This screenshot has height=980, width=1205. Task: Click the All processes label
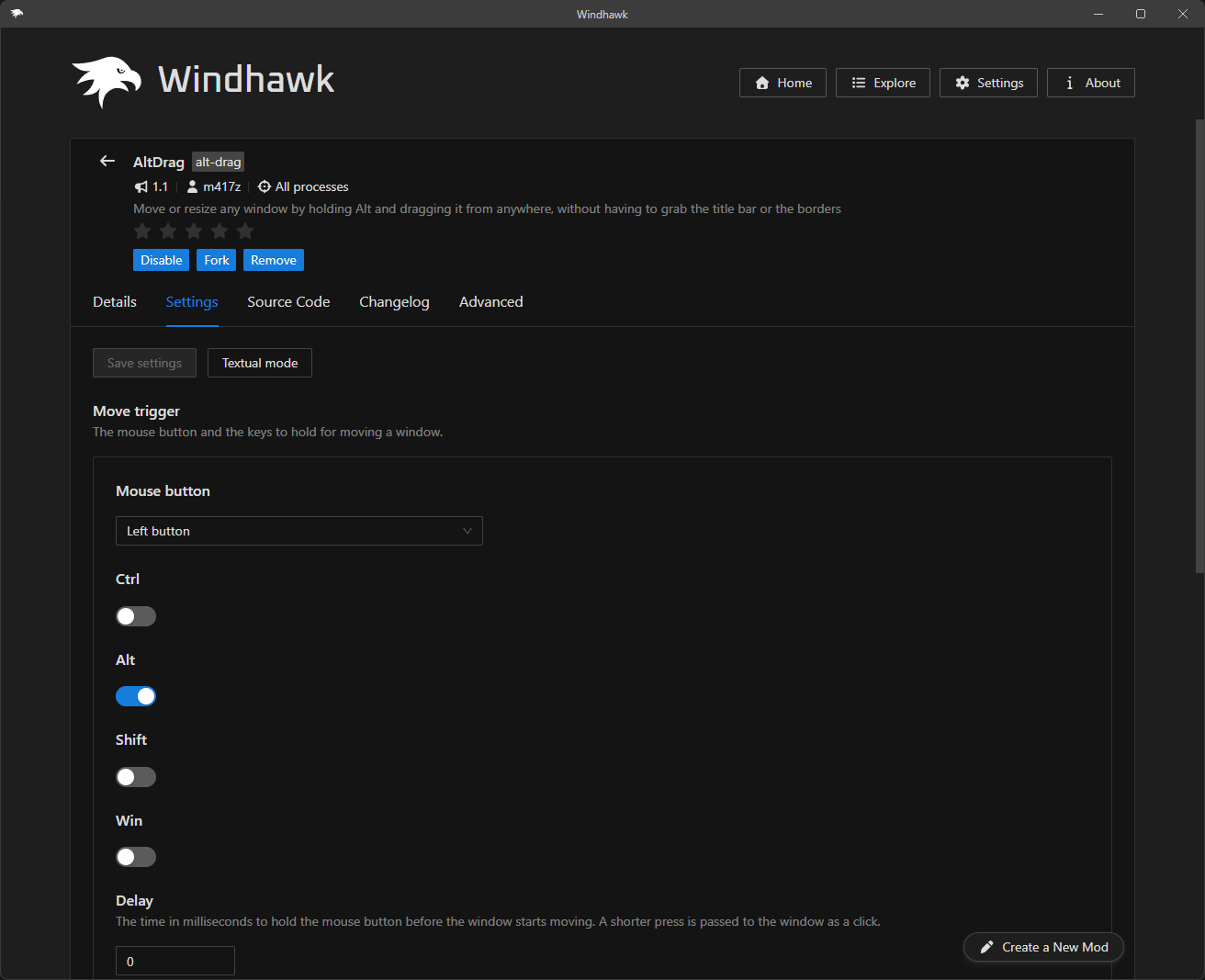pyautogui.click(x=312, y=186)
